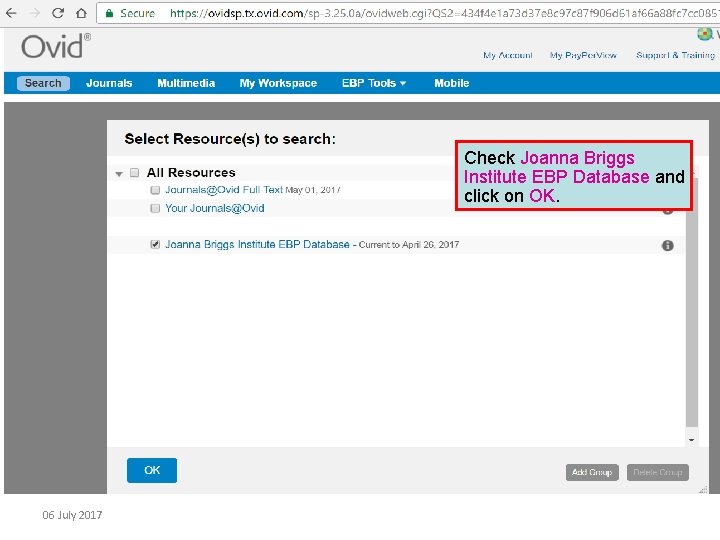720x540 pixels.
Task: Click the 'Current to April 26, 2017' text
Action: (x=409, y=245)
